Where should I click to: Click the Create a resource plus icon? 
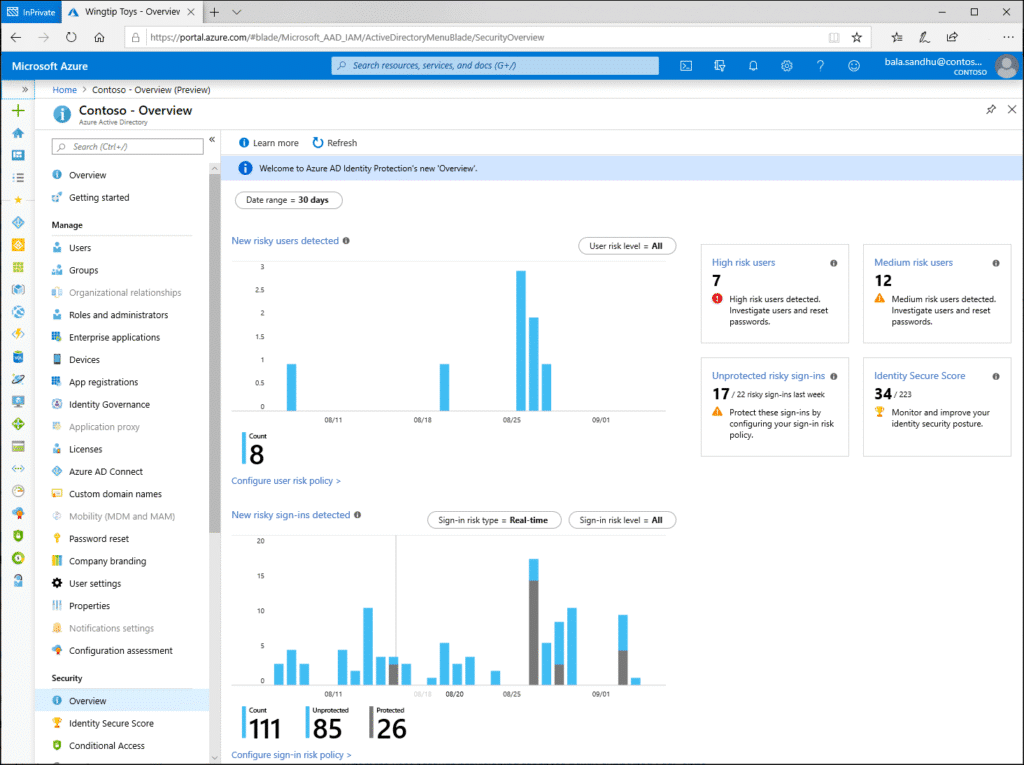click(16, 110)
